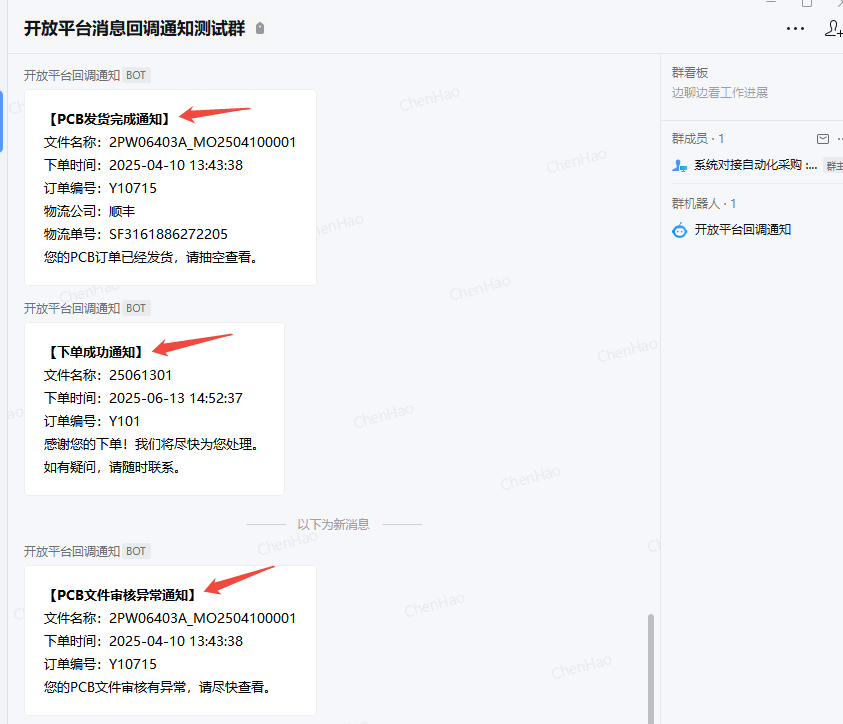Click the PCB发货完成通知 message card title

coord(110,119)
